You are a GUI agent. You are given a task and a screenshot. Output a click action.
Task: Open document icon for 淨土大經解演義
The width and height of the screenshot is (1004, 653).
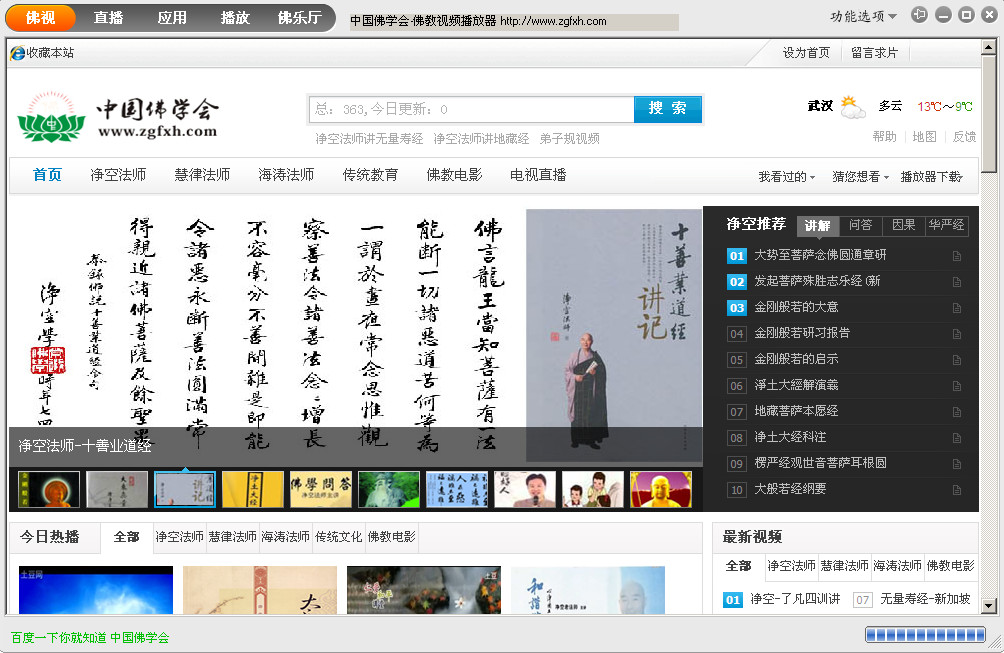click(x=957, y=386)
